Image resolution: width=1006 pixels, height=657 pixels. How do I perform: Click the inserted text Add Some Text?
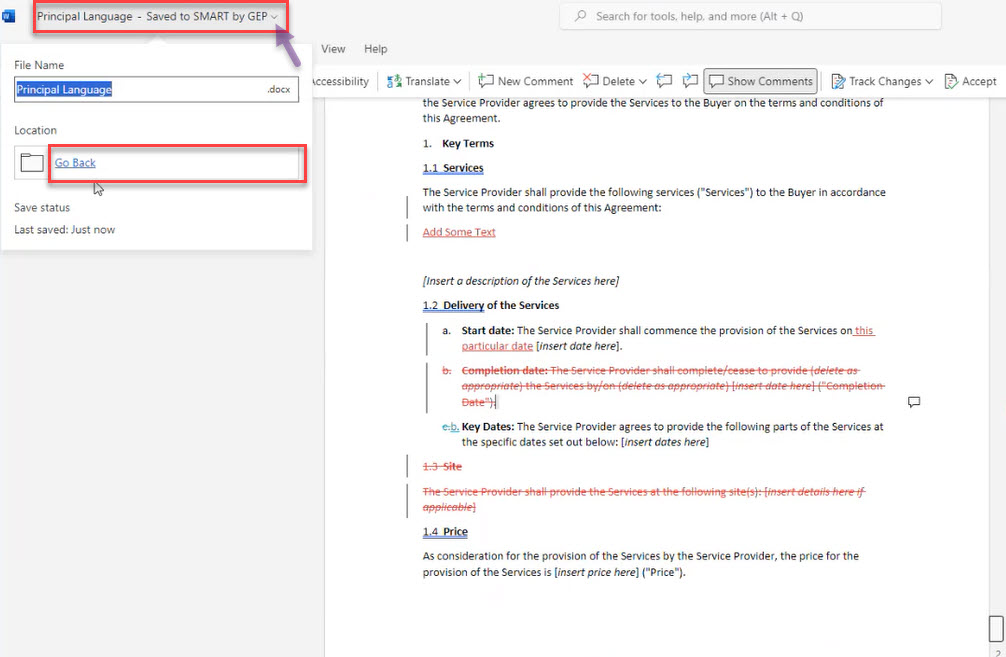point(459,232)
